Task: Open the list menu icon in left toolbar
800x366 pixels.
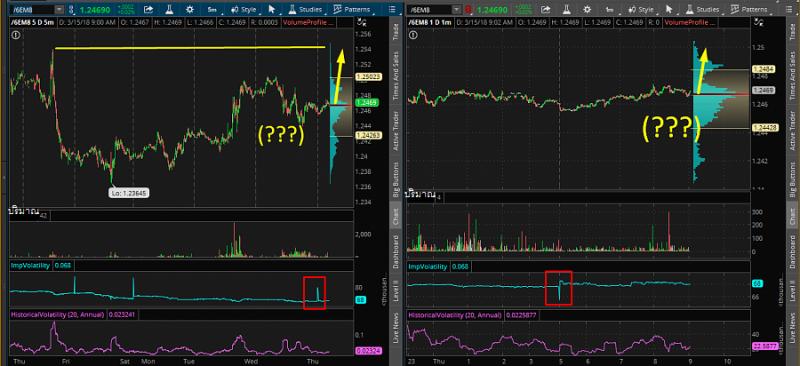Action: click(392, 9)
